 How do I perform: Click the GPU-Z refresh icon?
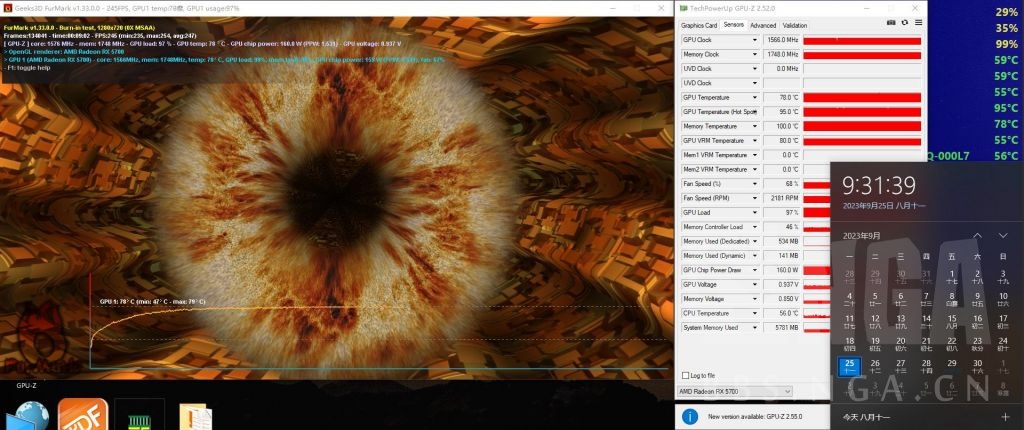point(904,23)
